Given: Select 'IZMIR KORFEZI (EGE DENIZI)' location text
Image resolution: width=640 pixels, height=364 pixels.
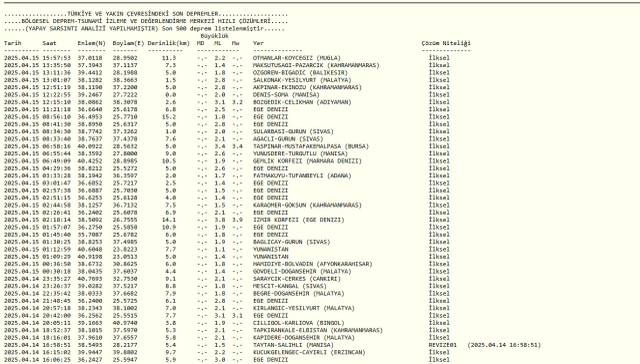Looking at the screenshot, I should (x=298, y=220).
